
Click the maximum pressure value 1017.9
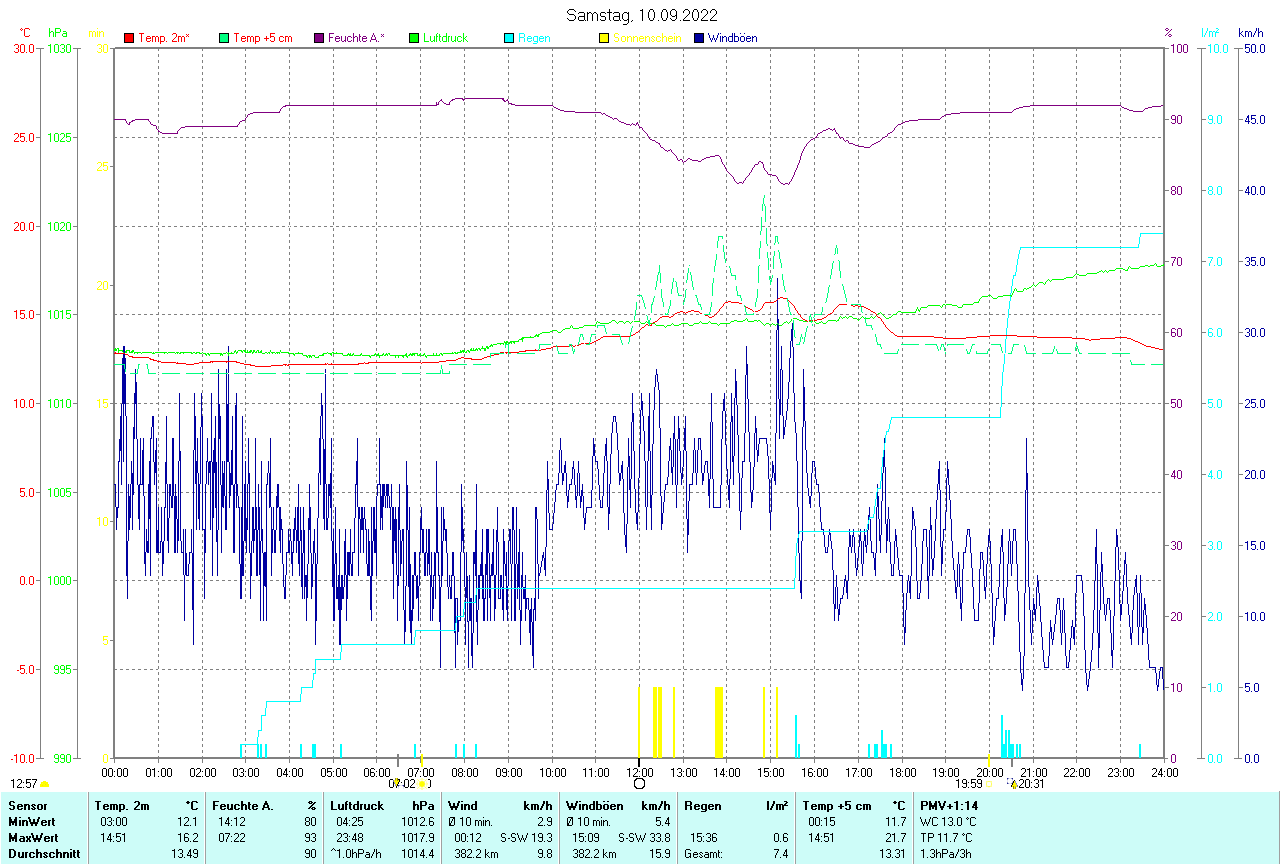pyautogui.click(x=418, y=838)
